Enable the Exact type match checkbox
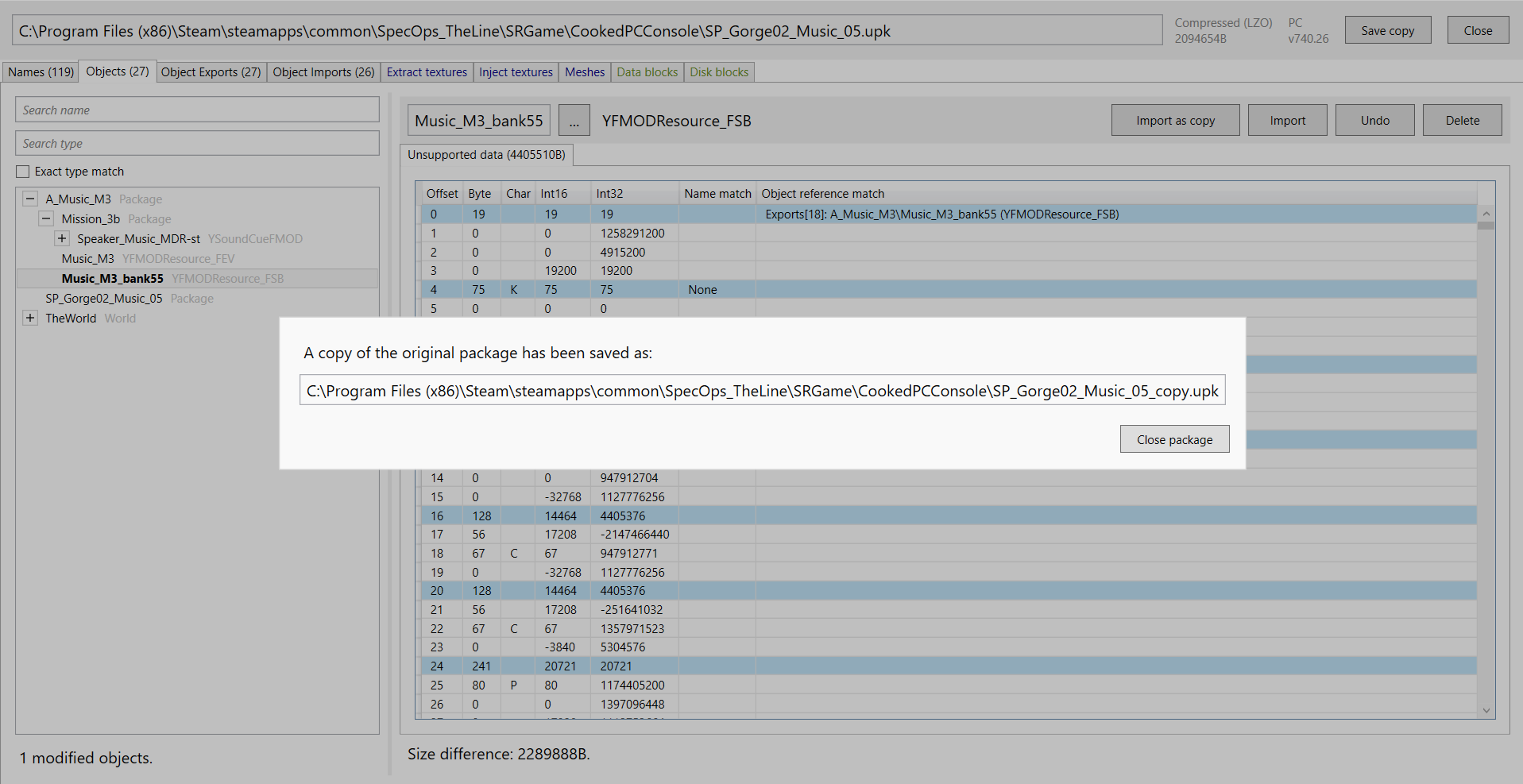Screen dimensions: 1523x784 pyautogui.click(x=23, y=172)
